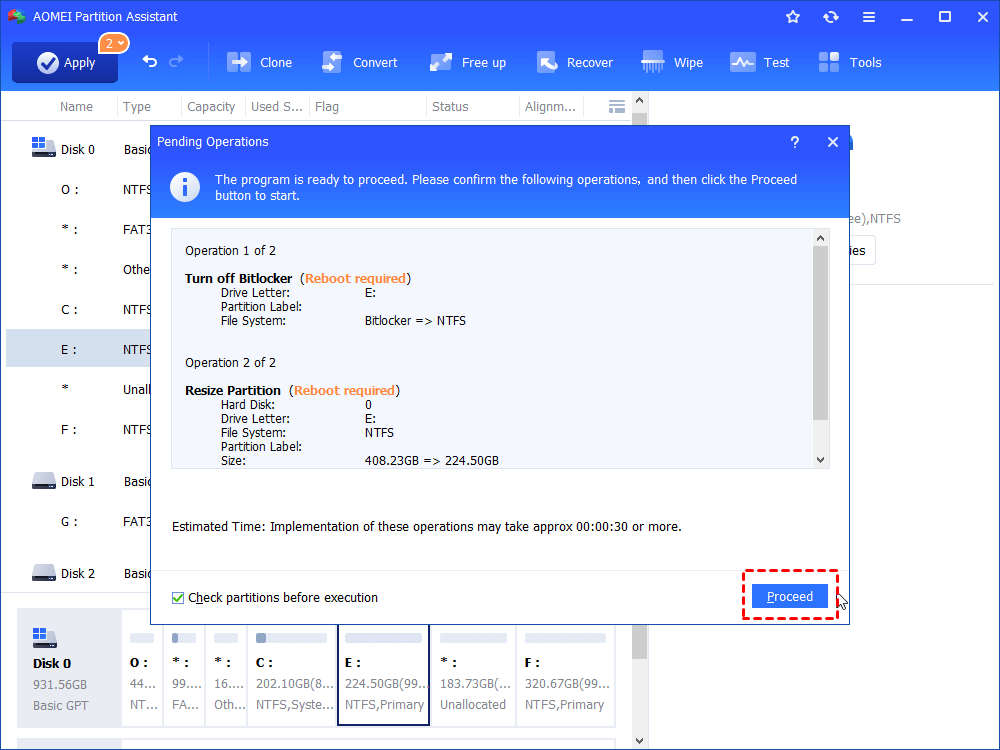Click the Capacity column header
This screenshot has height=750, width=1000.
coord(211,107)
